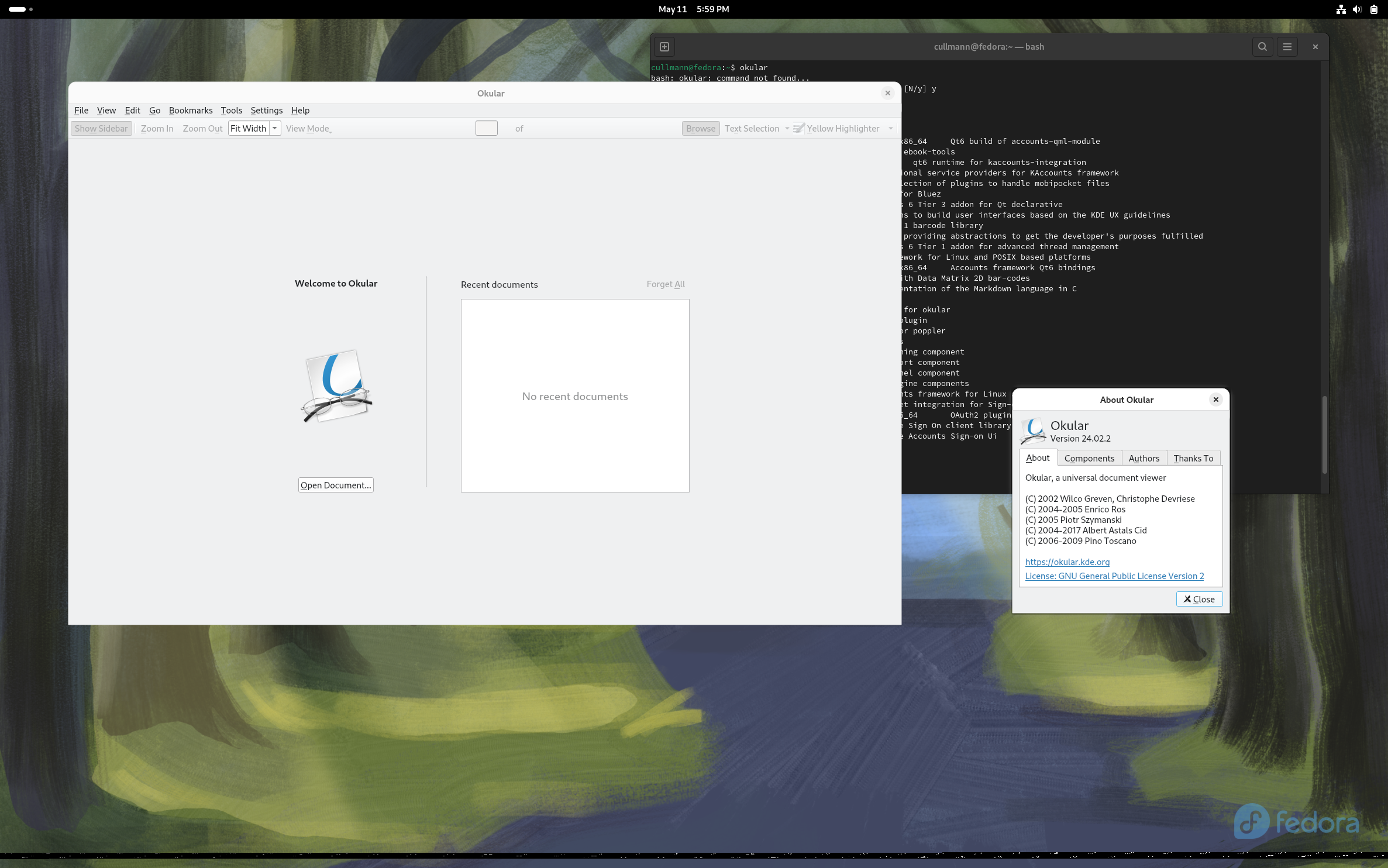1388x868 pixels.
Task: Click the Yellow Highlighter pencil icon
Action: (798, 128)
